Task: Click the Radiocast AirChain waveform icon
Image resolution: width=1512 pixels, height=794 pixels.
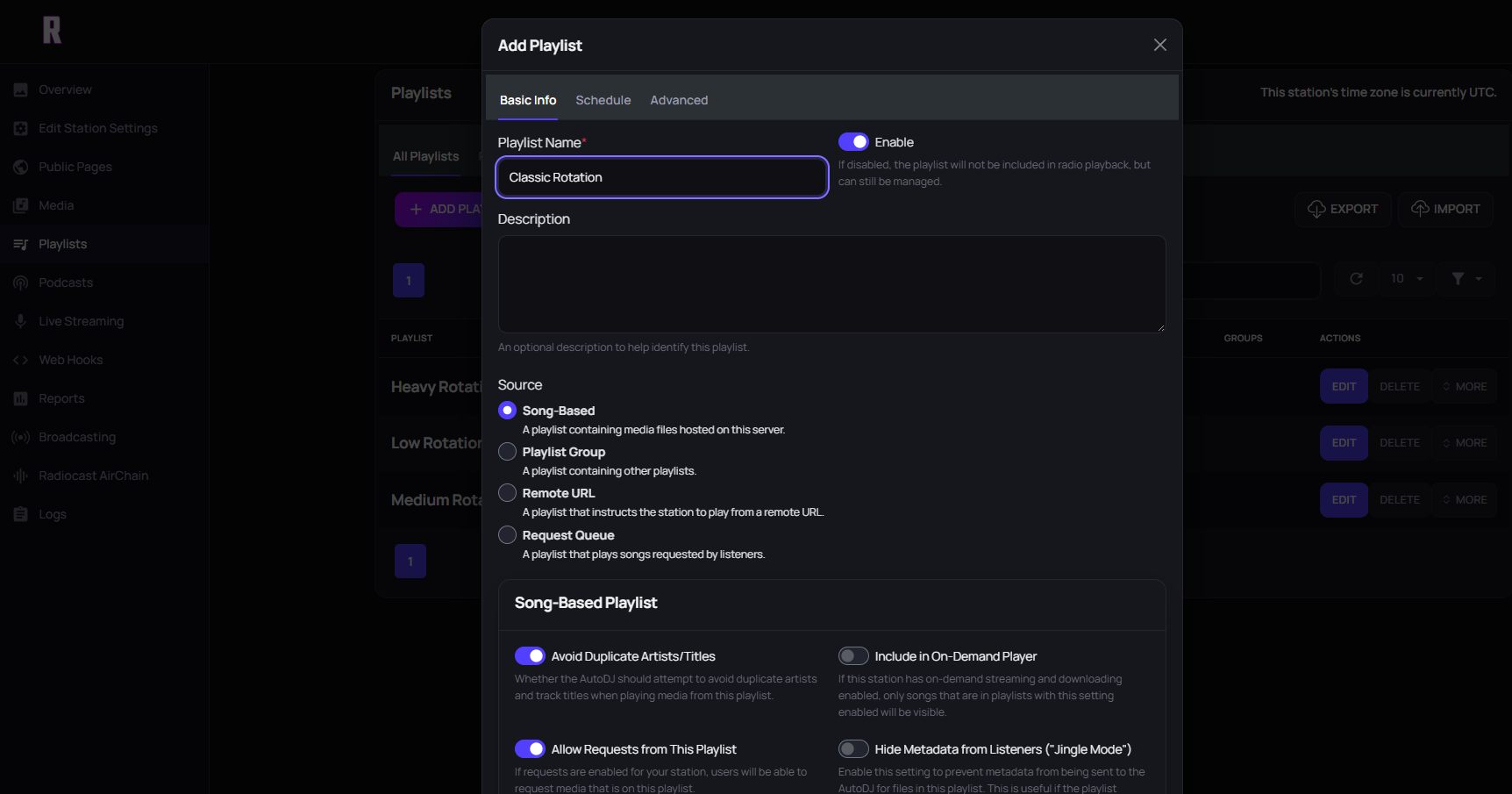Action: click(x=21, y=476)
